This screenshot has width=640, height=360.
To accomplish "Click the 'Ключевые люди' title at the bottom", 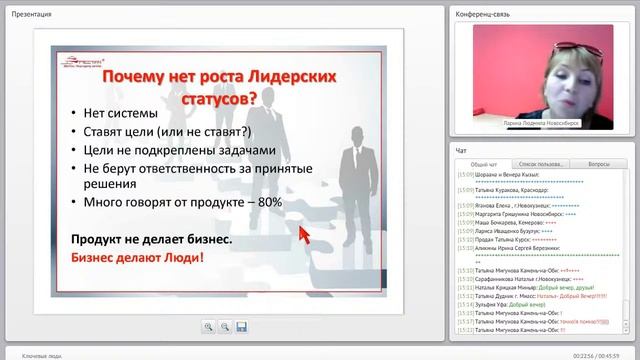I will click(42, 356).
